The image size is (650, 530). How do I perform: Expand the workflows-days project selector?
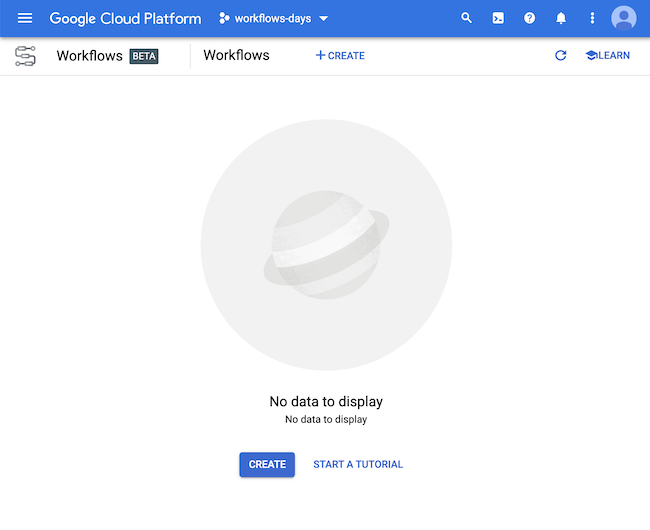[274, 19]
